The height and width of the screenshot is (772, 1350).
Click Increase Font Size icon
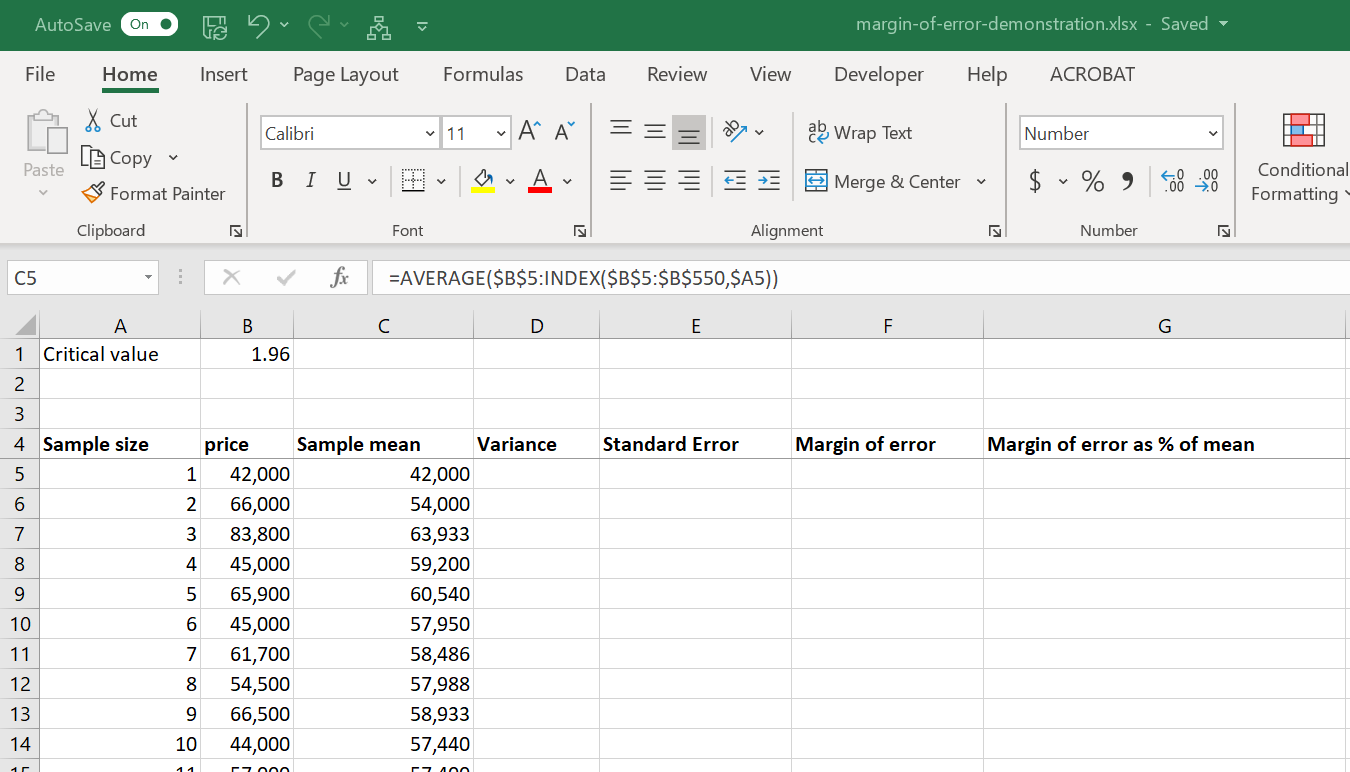click(x=529, y=132)
